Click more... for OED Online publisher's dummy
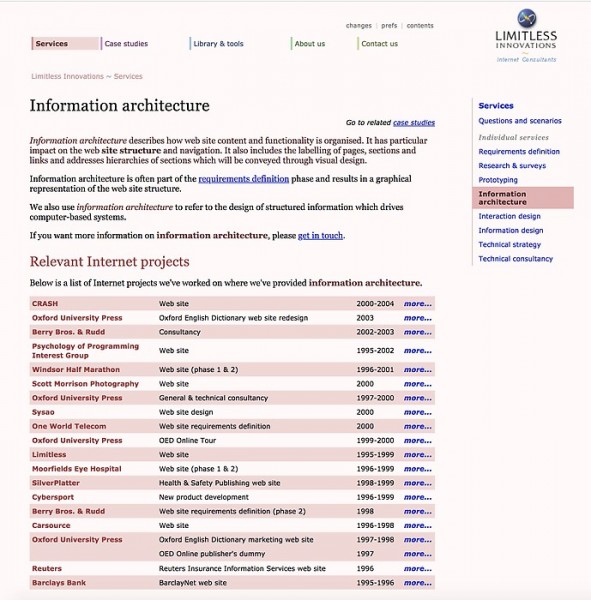This screenshot has width=591, height=600. click(418, 554)
